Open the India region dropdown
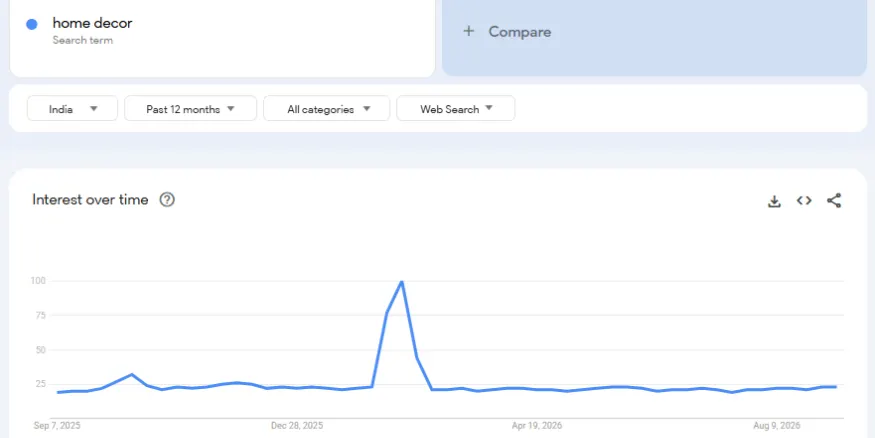This screenshot has height=438, width=875. pyautogui.click(x=73, y=108)
